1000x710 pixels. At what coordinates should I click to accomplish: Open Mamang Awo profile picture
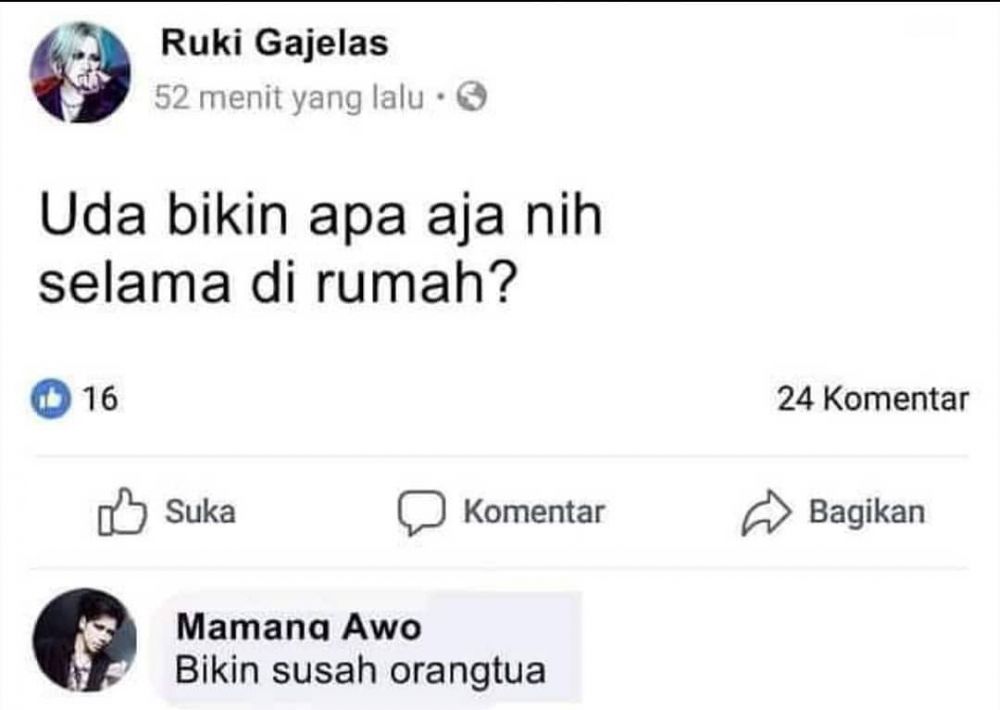[x=85, y=643]
